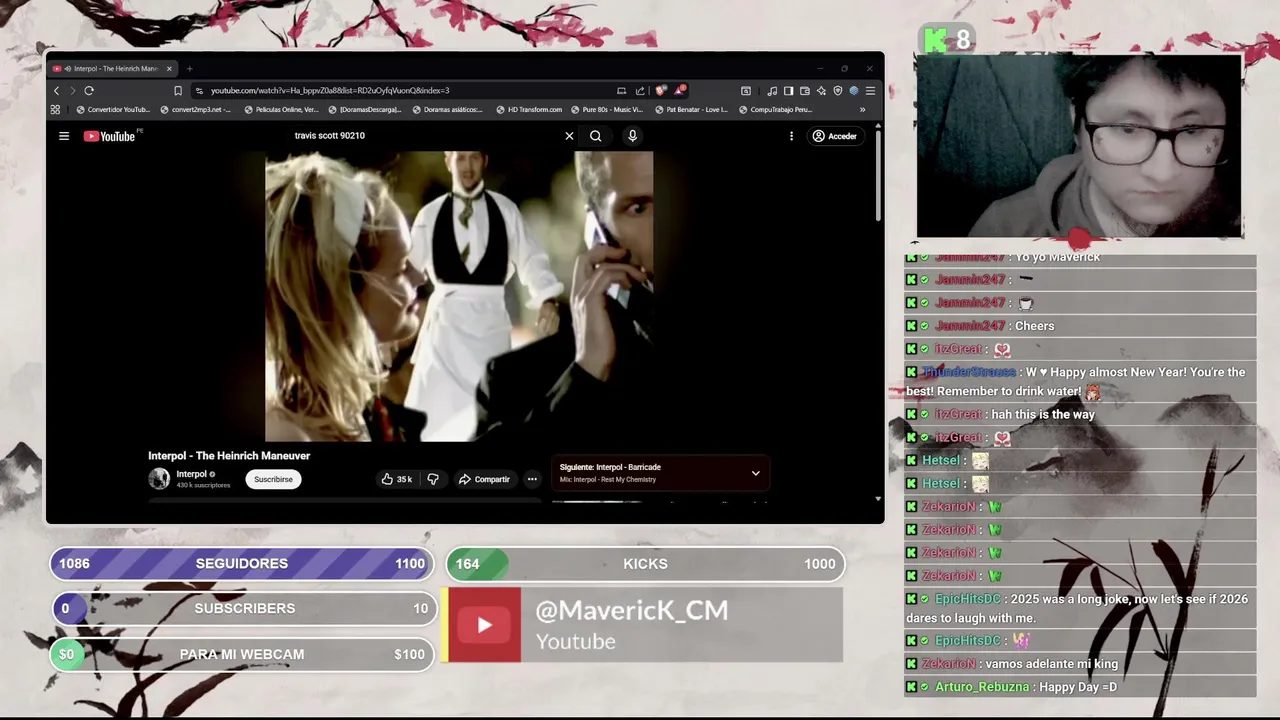This screenshot has height=720, width=1280.
Task: Clear the search box with the X
Action: pyautogui.click(x=570, y=136)
